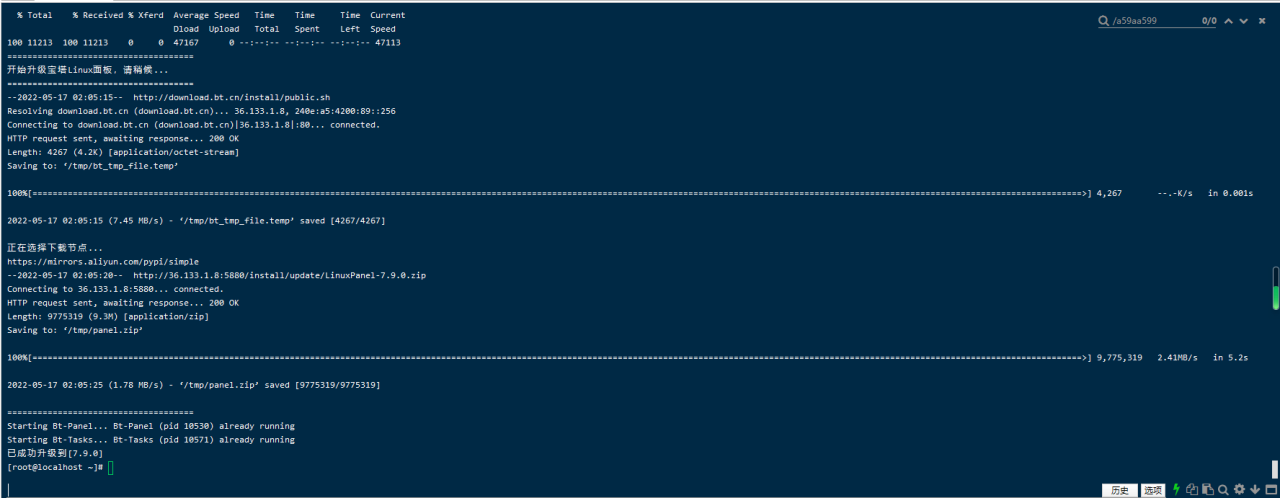Open the 选项 options button
1280x498 pixels.
point(1153,490)
